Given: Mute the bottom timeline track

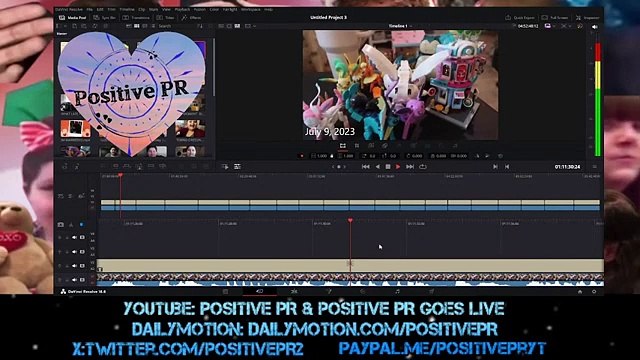Looking at the screenshot, I should click(x=74, y=280).
